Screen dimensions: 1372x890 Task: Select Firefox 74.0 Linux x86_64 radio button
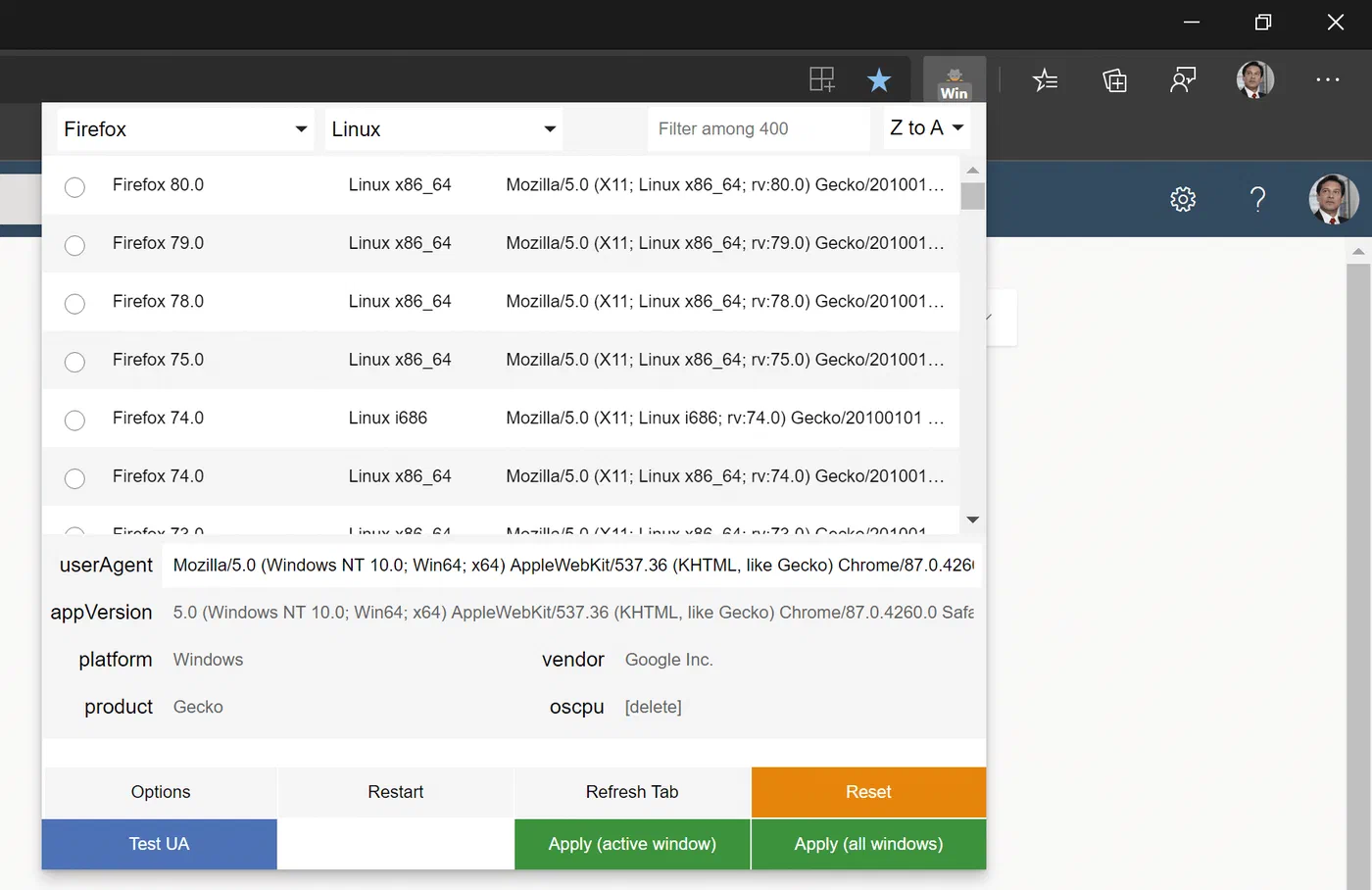74,478
